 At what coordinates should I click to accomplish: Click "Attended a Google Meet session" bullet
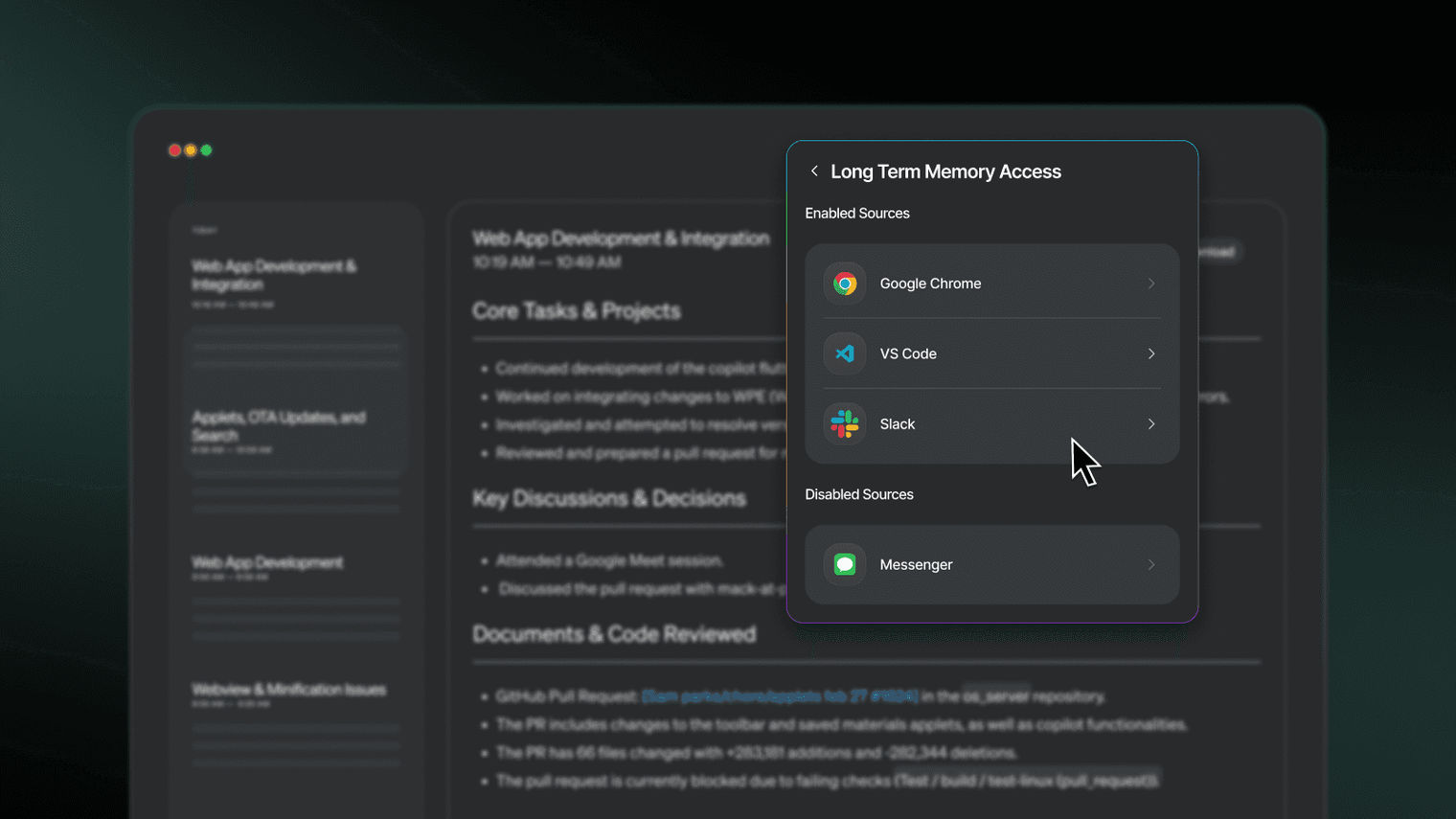click(609, 560)
